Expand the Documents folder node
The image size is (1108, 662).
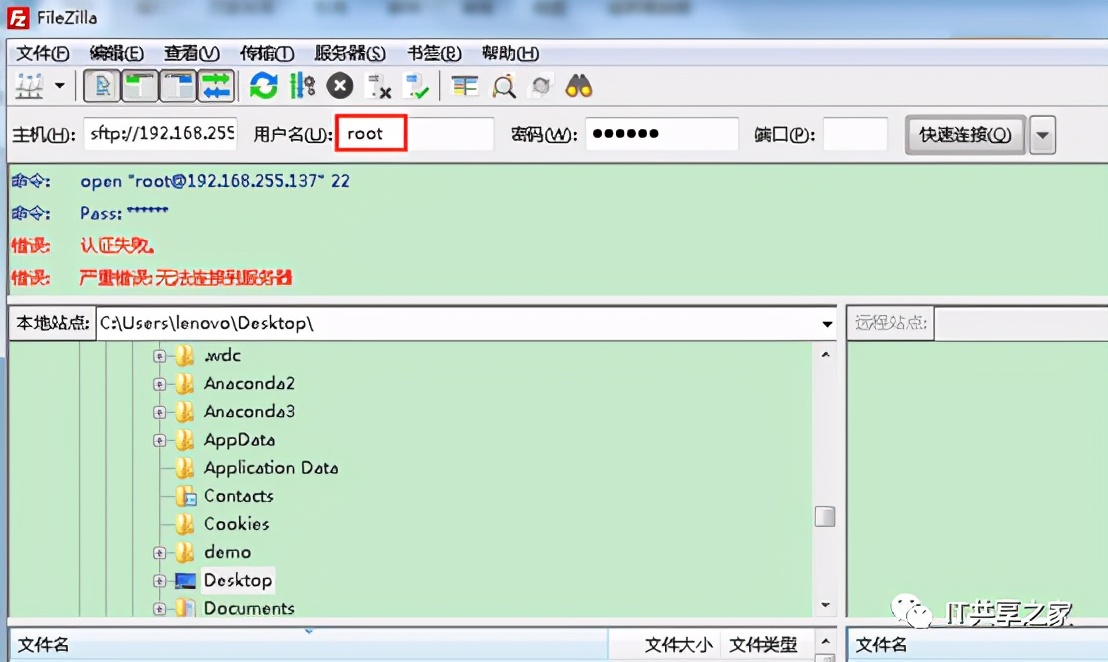pyautogui.click(x=159, y=608)
